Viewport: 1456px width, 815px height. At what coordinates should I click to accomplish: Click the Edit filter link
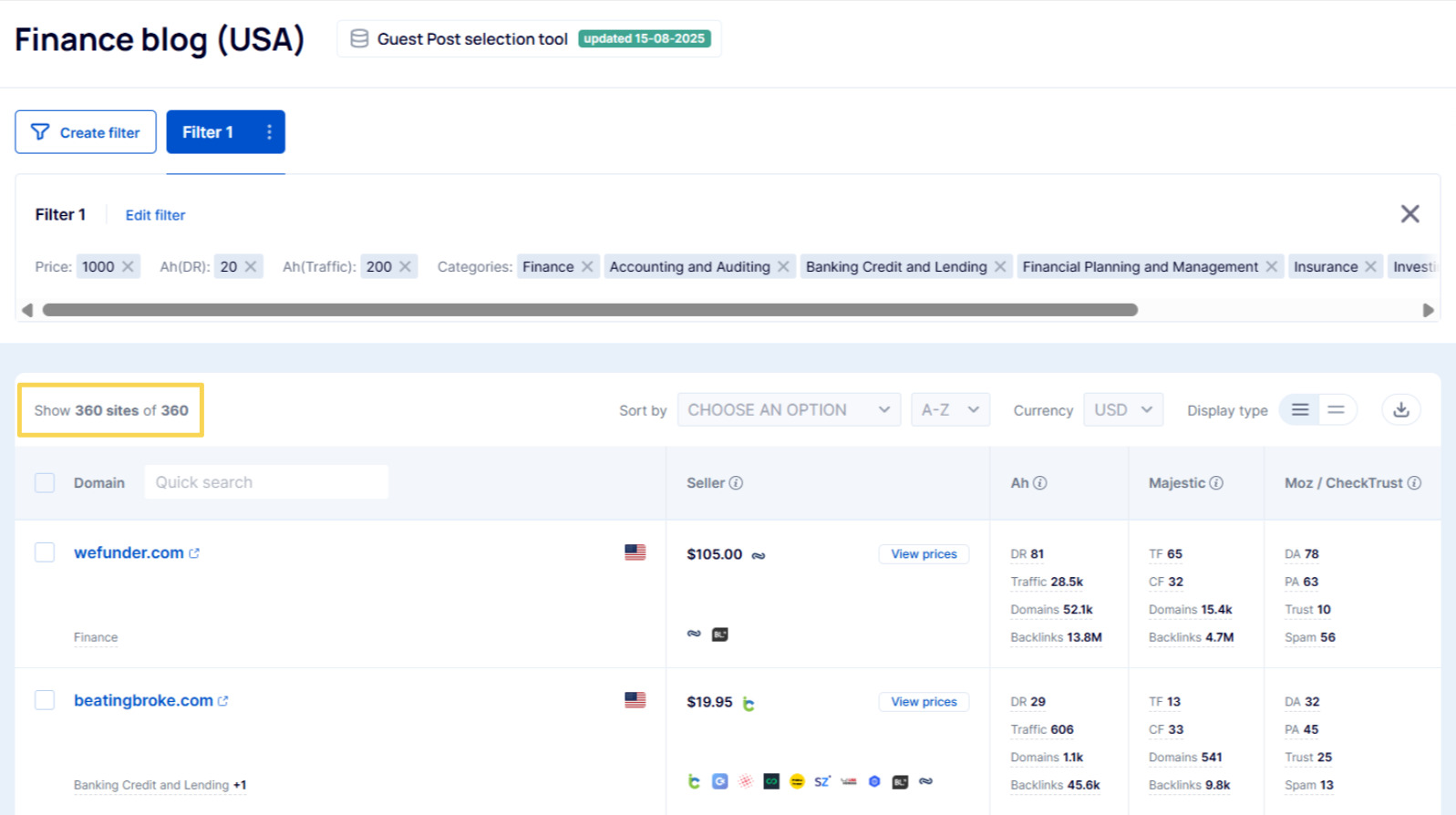[x=155, y=215]
